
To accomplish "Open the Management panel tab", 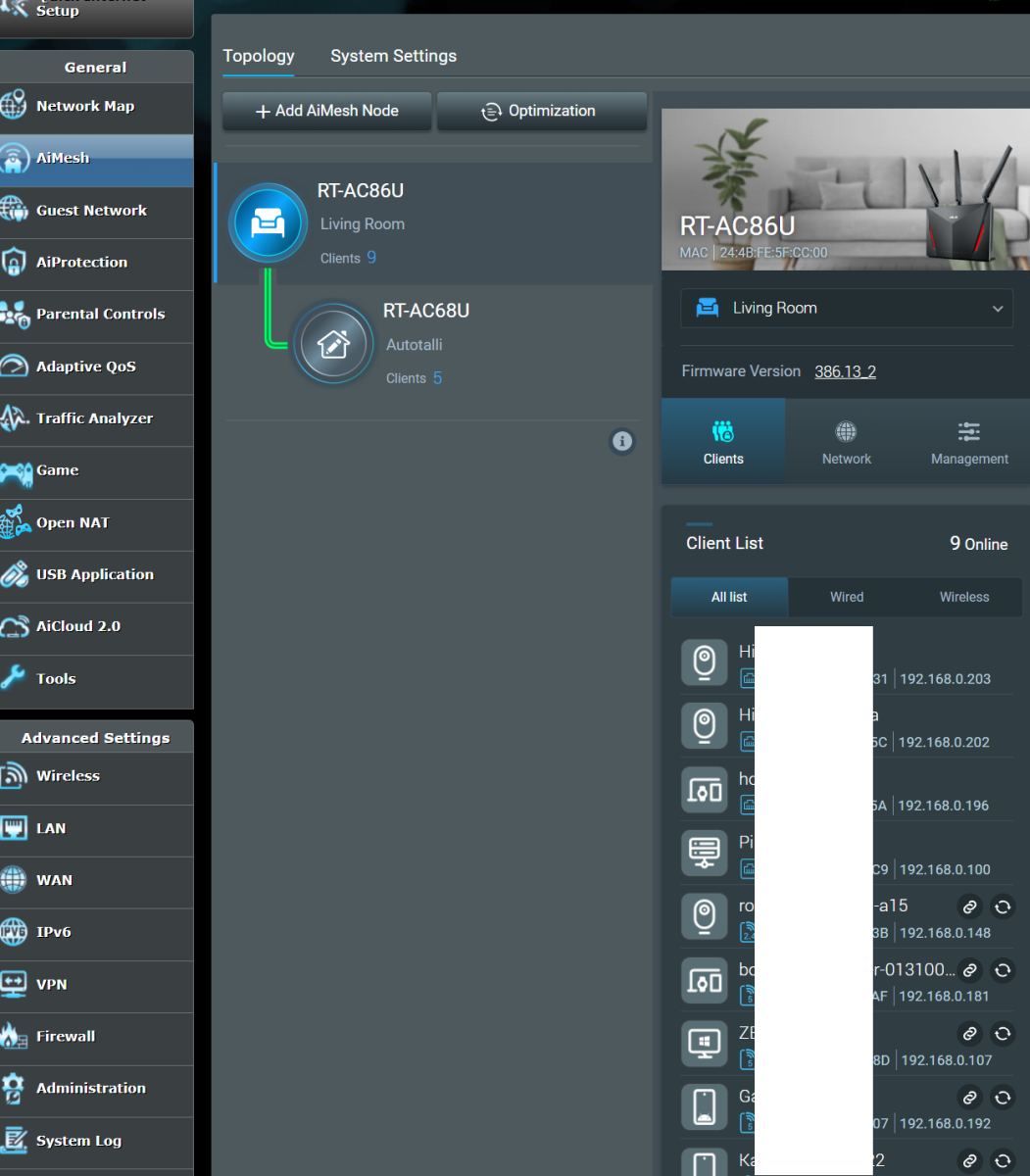I will point(969,442).
